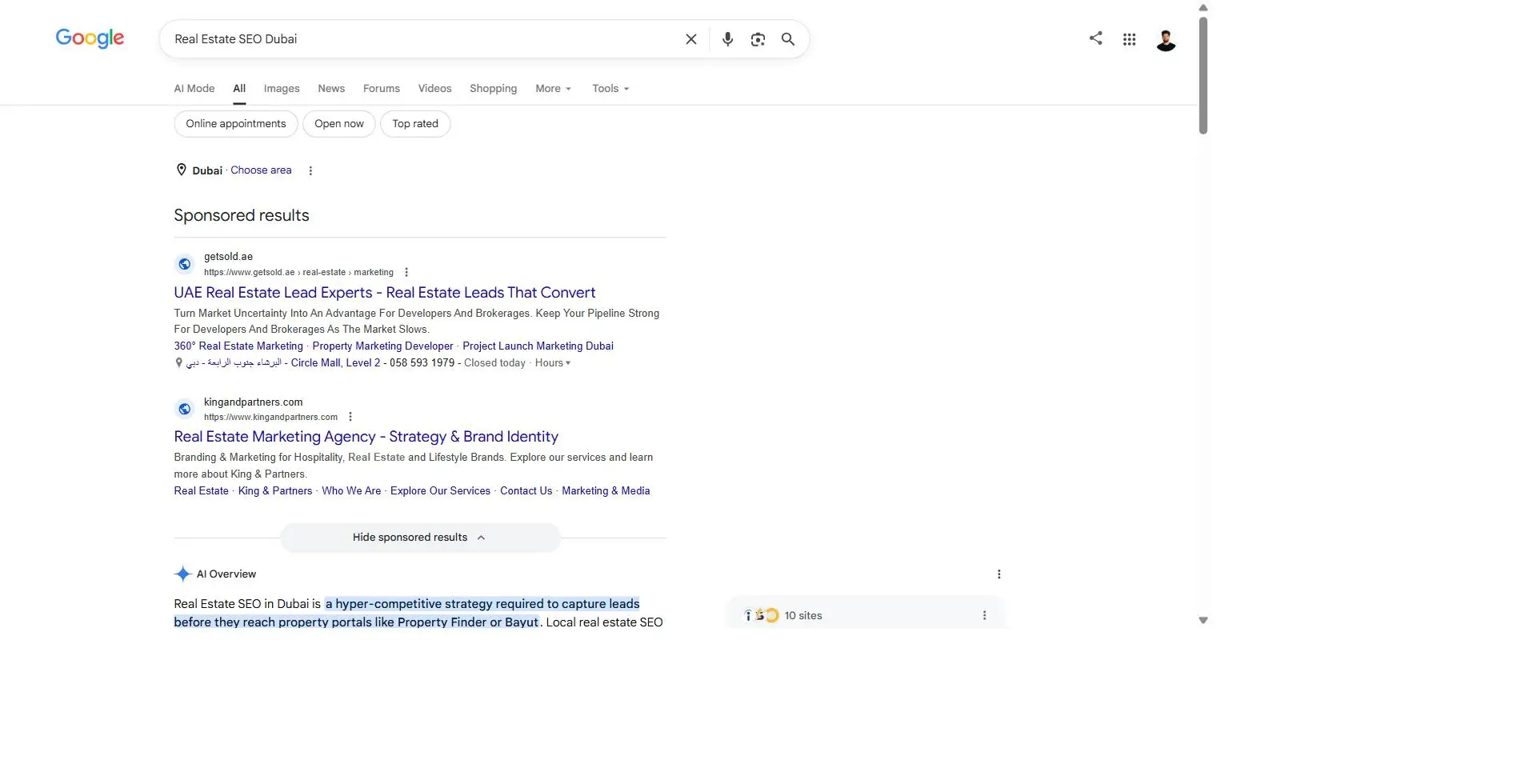Start voice search with microphone icon
Image resolution: width=1513 pixels, height=784 pixels.
tap(727, 39)
